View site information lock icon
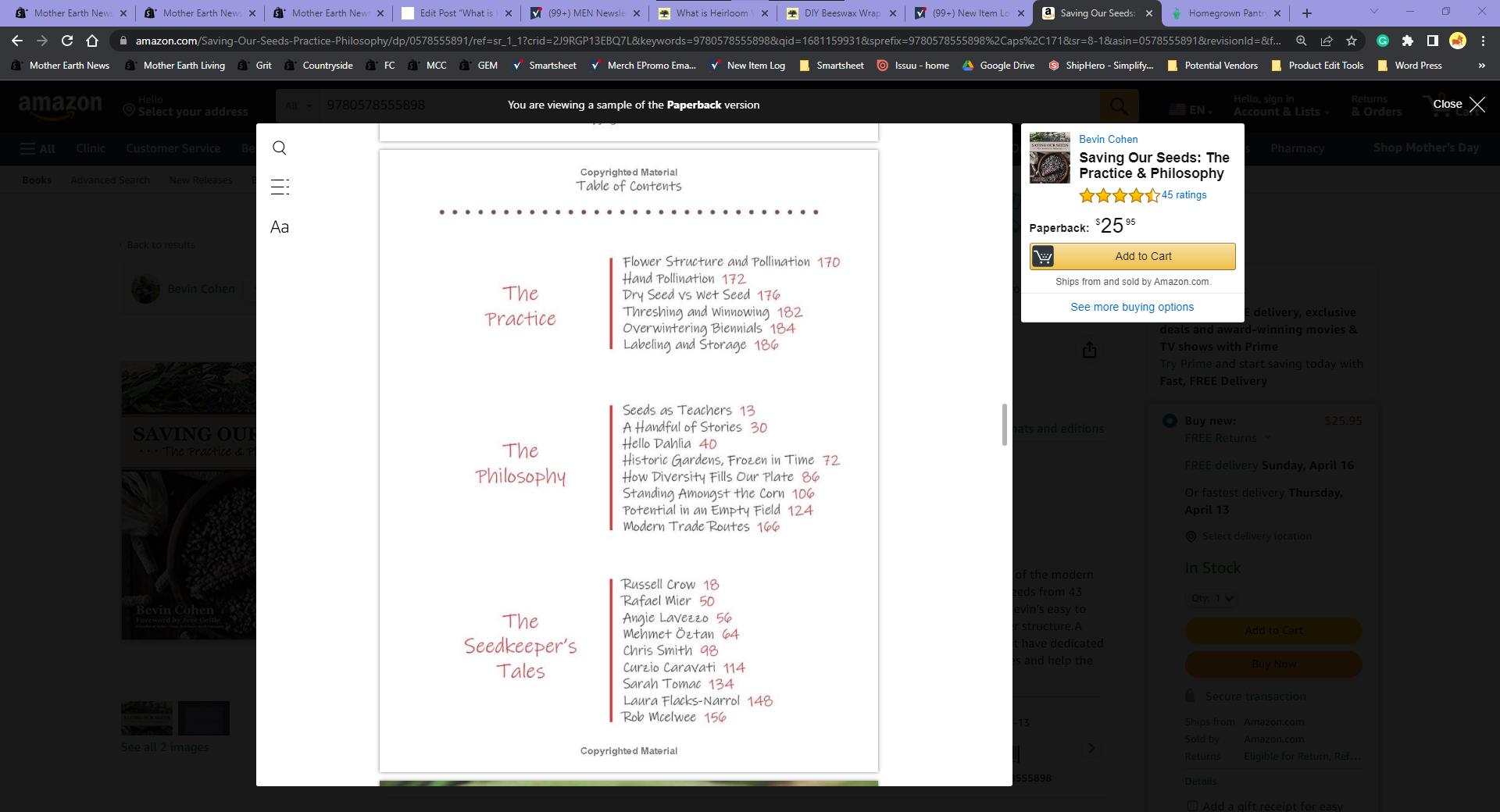 point(123,41)
